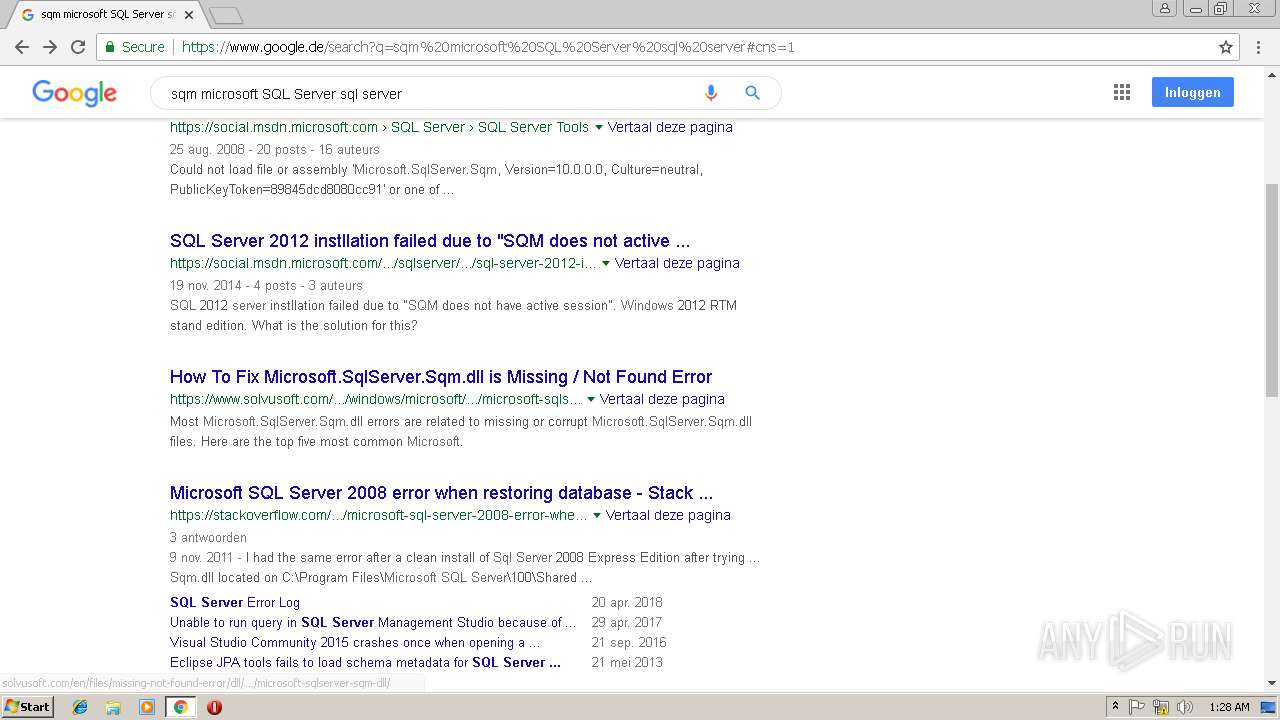The width and height of the screenshot is (1280, 720).
Task: Click the '3 antwoorden' text
Action: tap(208, 537)
